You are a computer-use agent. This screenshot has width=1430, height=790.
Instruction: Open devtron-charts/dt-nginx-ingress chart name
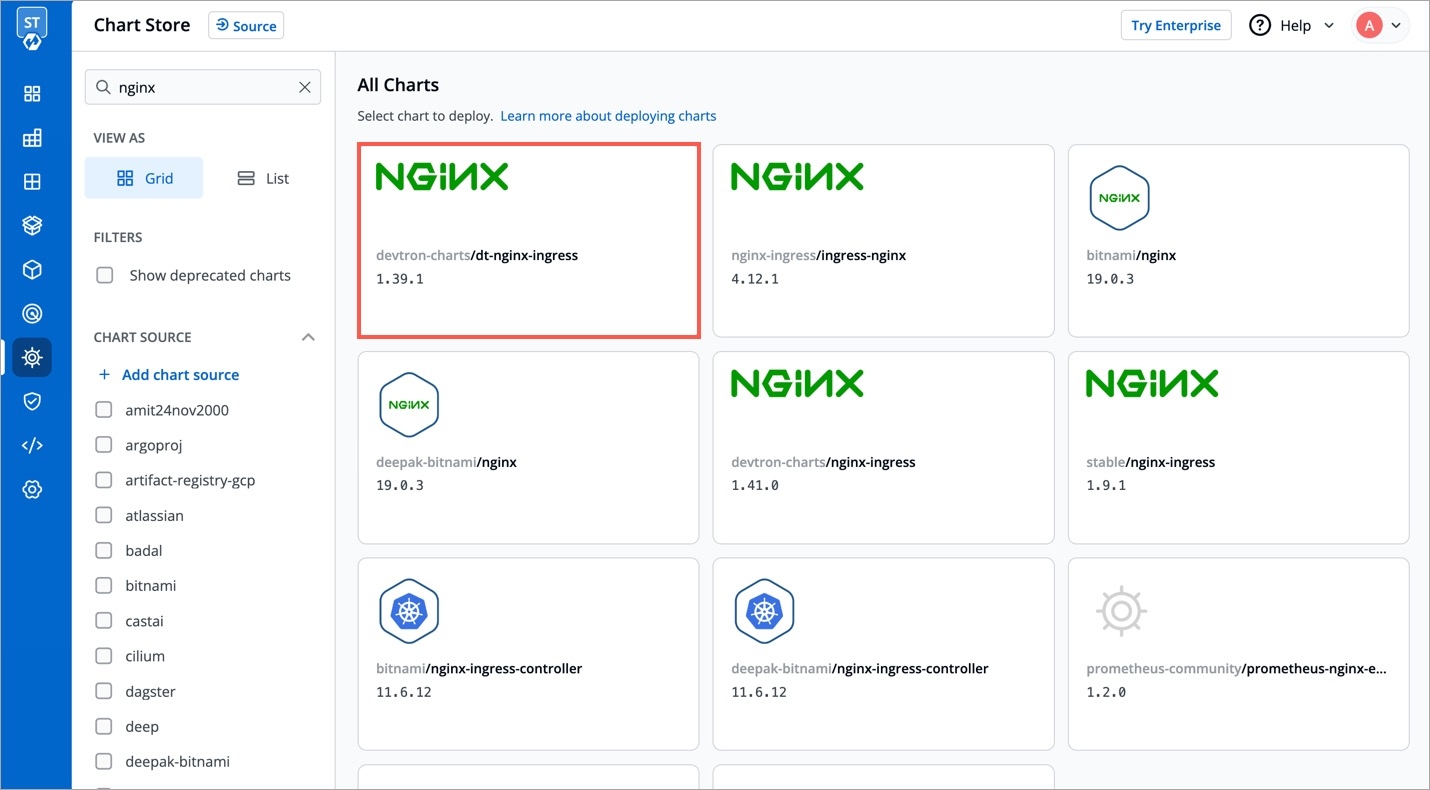coord(477,255)
